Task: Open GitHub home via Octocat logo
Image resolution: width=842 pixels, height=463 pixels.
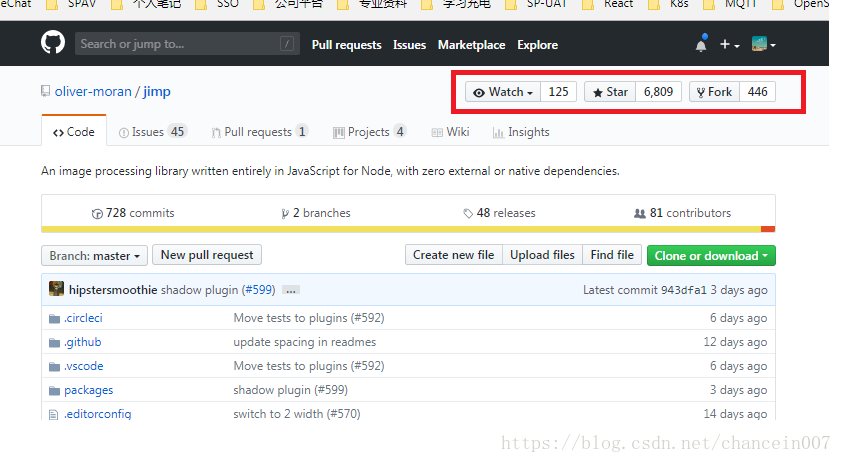Action: point(53,43)
